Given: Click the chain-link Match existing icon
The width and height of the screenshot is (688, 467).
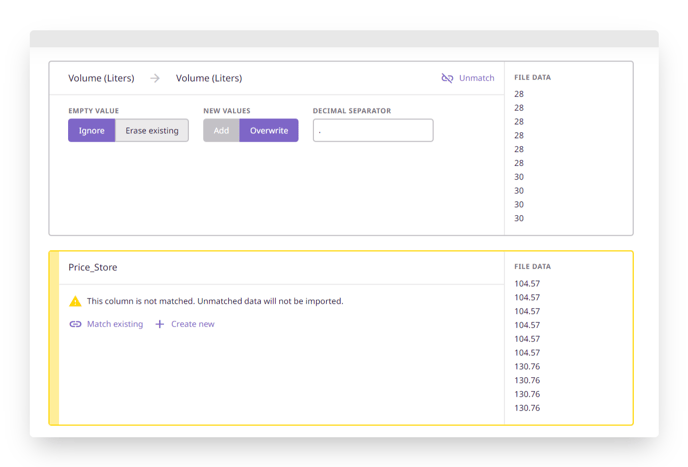Looking at the screenshot, I should (75, 324).
